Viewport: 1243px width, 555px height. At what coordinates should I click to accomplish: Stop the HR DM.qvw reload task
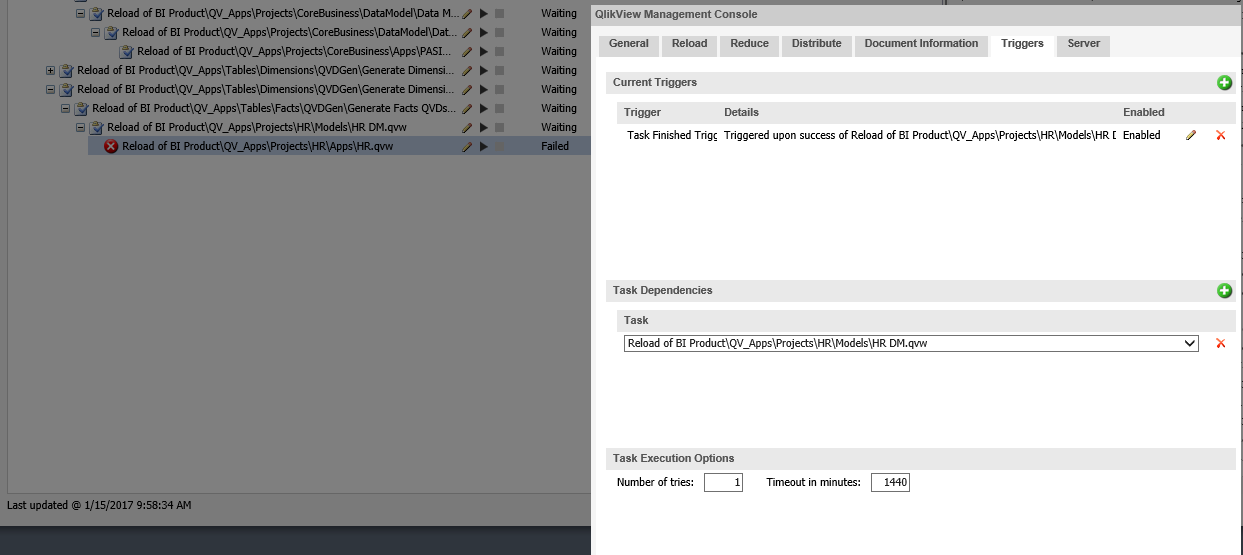500,127
